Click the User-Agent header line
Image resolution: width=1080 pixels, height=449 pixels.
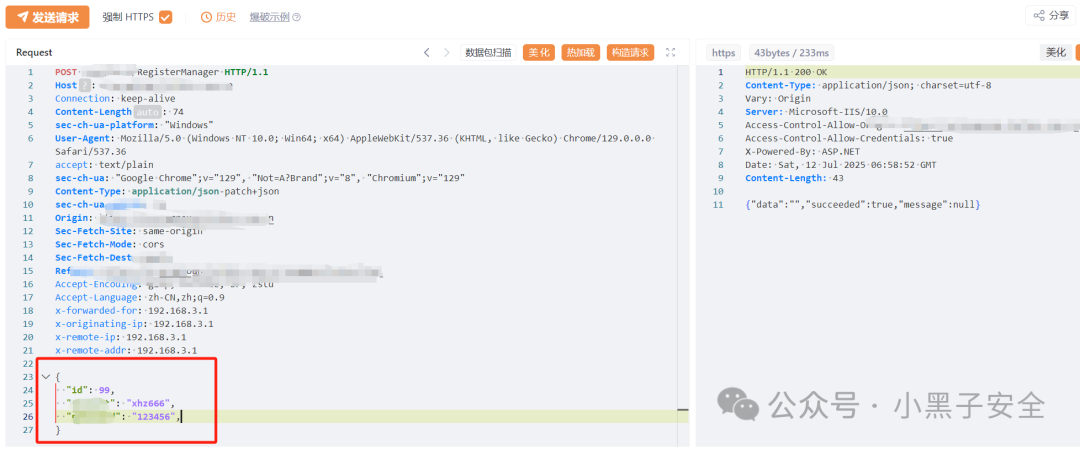pos(354,145)
